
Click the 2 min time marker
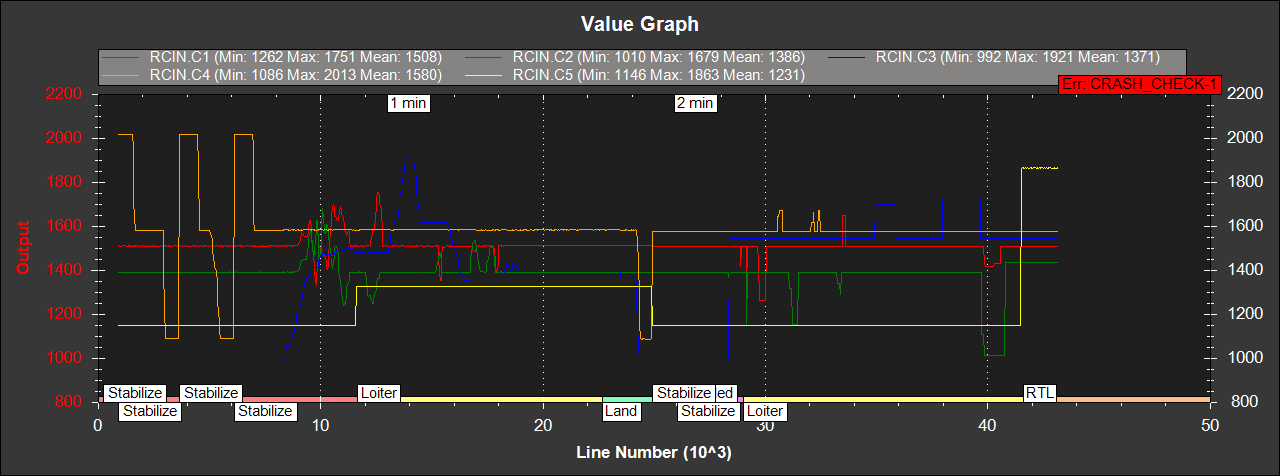click(x=695, y=103)
